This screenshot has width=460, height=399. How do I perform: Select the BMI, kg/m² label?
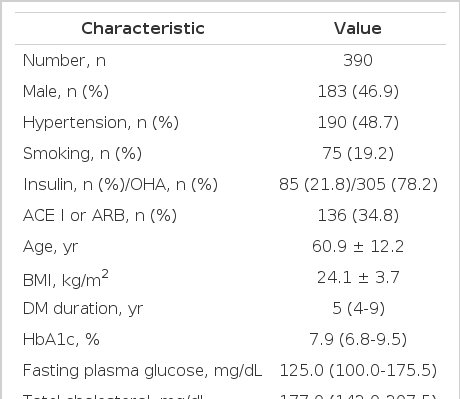(66, 279)
